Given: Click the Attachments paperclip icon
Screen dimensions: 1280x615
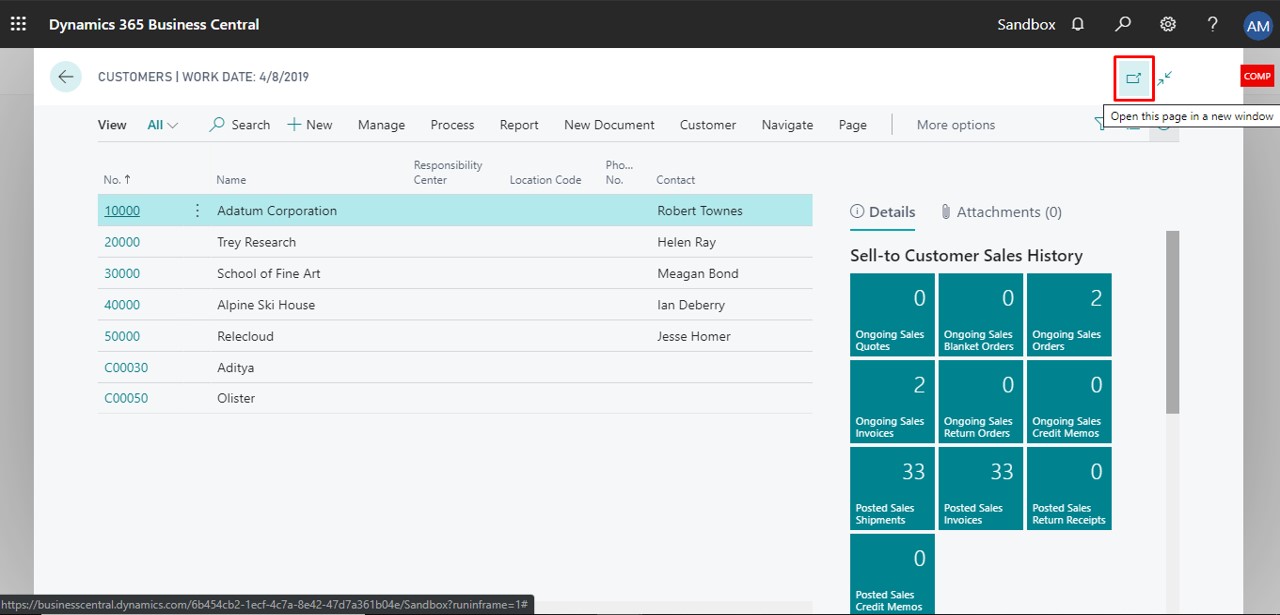Looking at the screenshot, I should point(945,212).
